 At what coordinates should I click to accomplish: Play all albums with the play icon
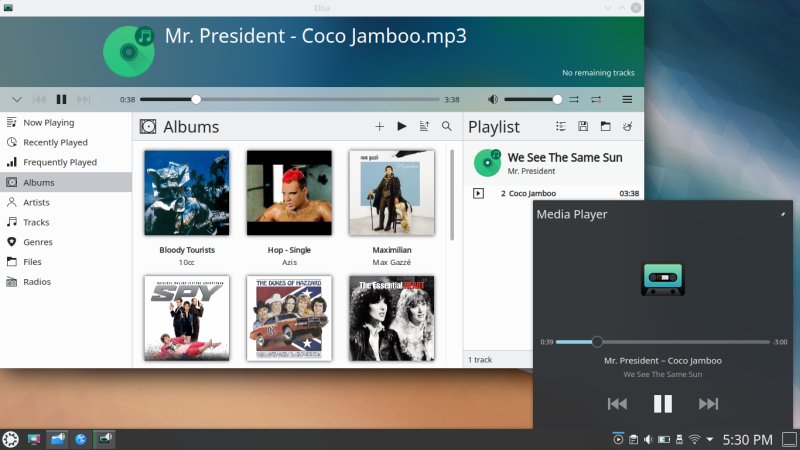pyautogui.click(x=402, y=126)
